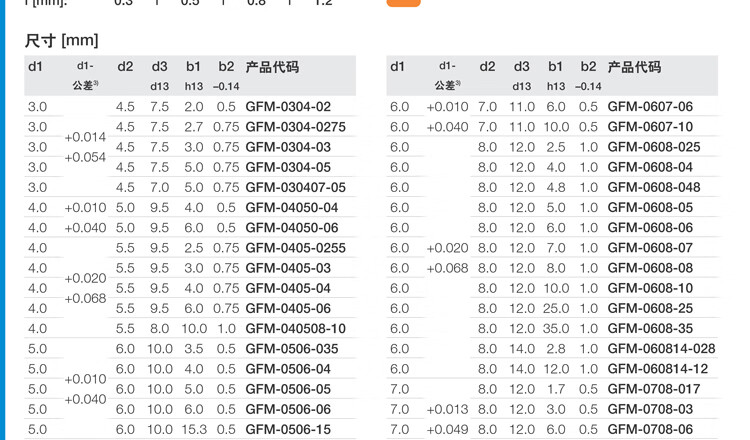
Task: Select product code GFM-0608-35
Action: pos(650,329)
